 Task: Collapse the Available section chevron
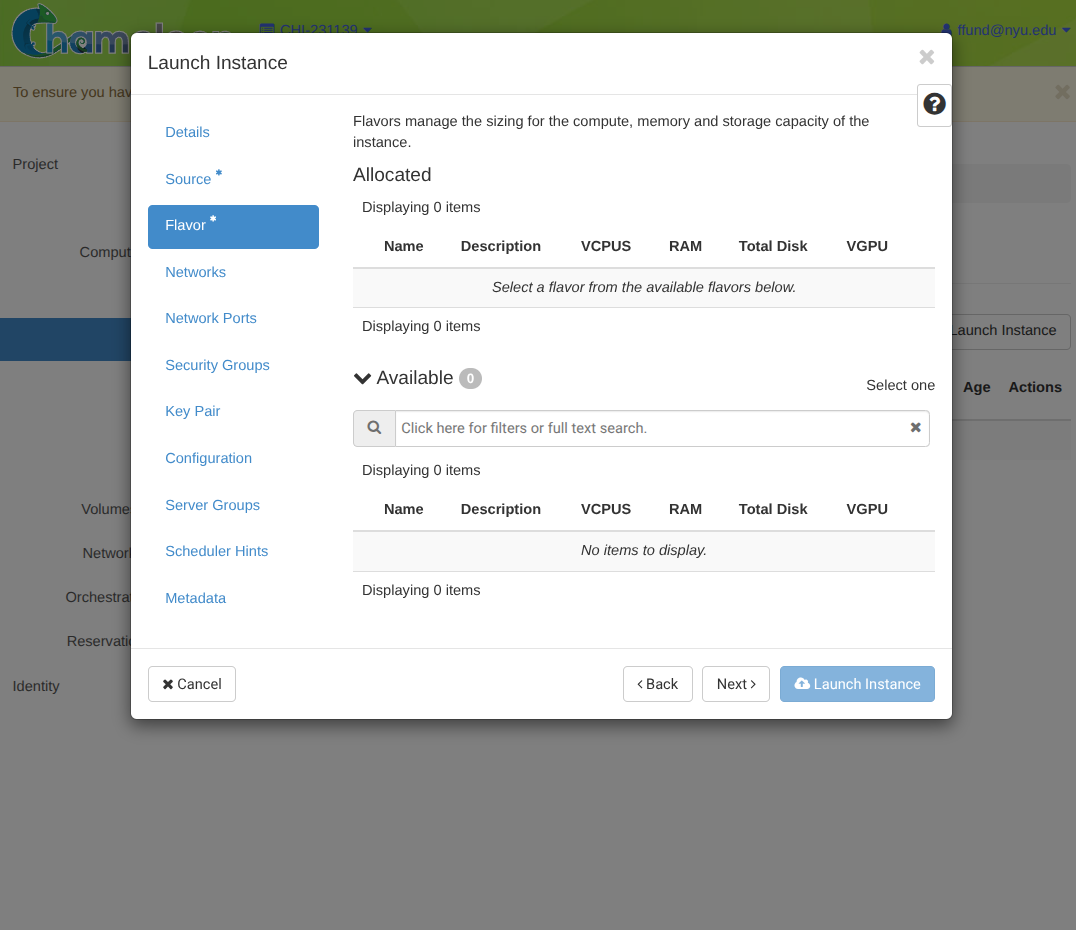(362, 378)
